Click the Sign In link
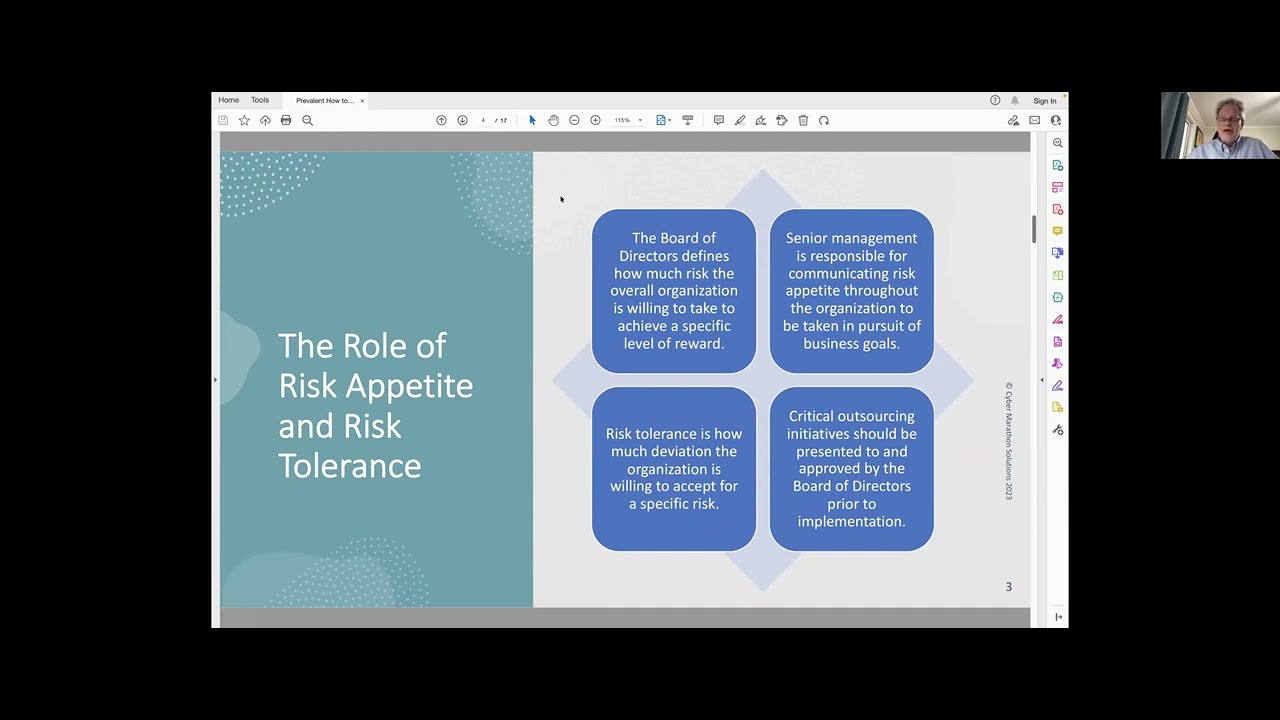Screen dimensions: 1280x720 1045,101
